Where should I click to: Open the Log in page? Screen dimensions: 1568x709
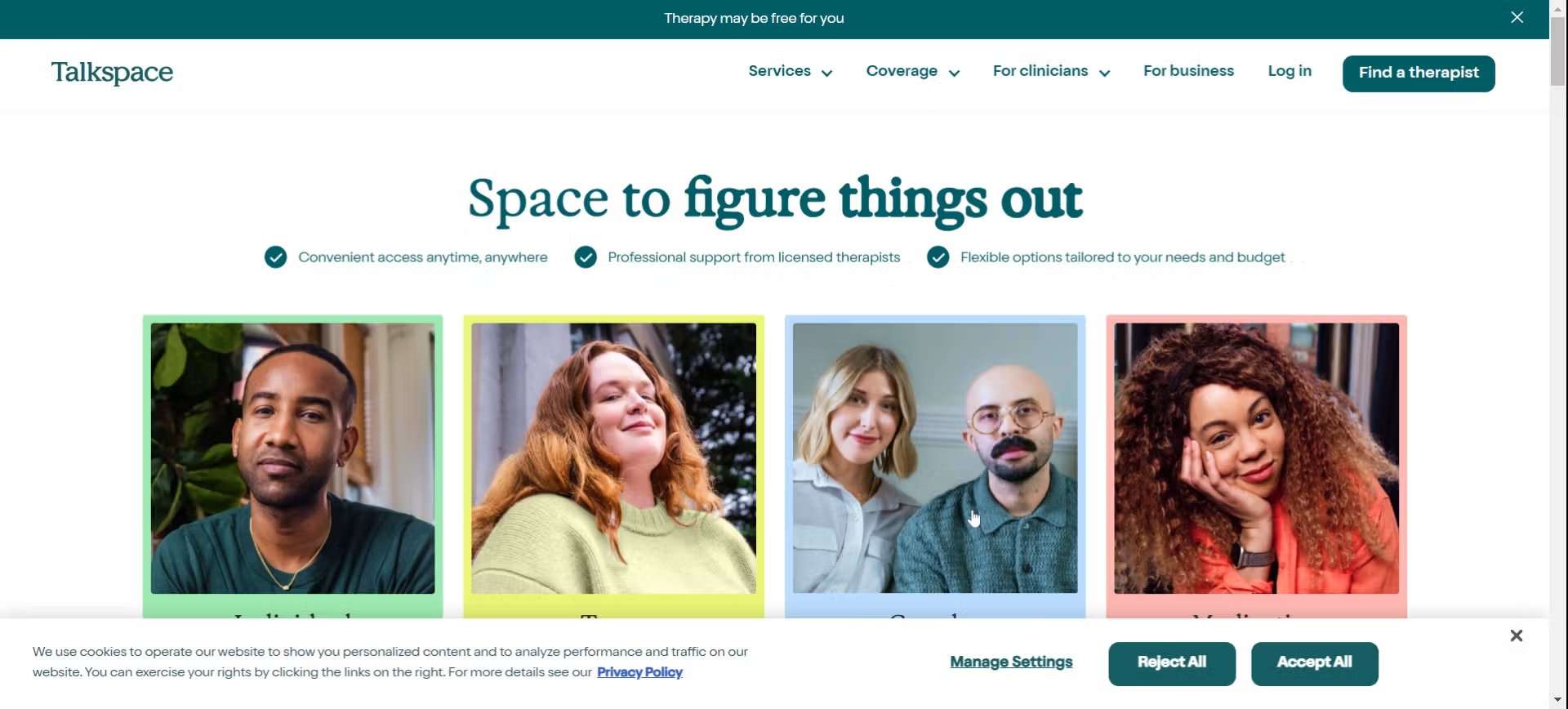point(1290,71)
